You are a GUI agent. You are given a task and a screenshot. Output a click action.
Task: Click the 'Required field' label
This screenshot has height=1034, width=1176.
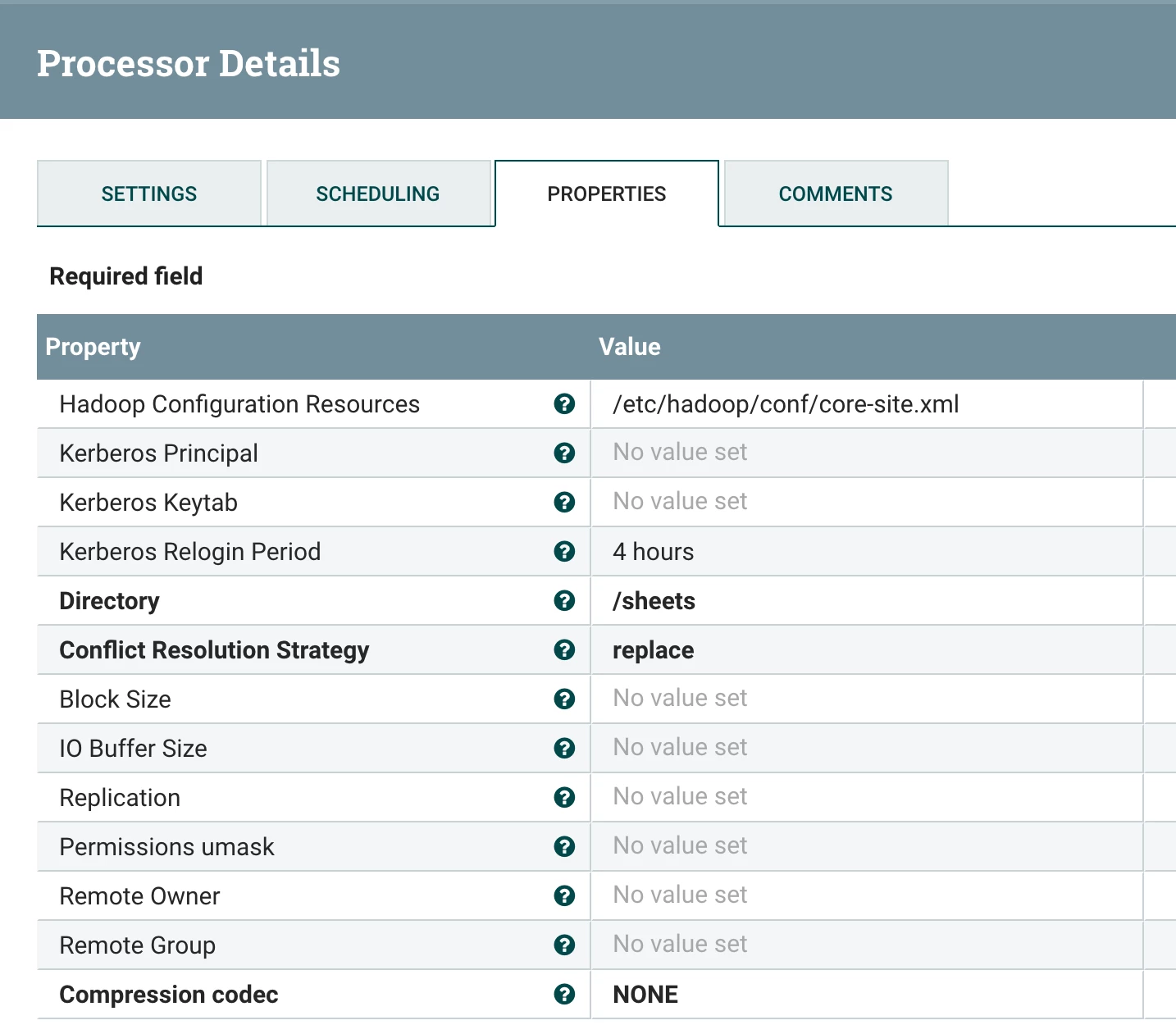tap(126, 276)
